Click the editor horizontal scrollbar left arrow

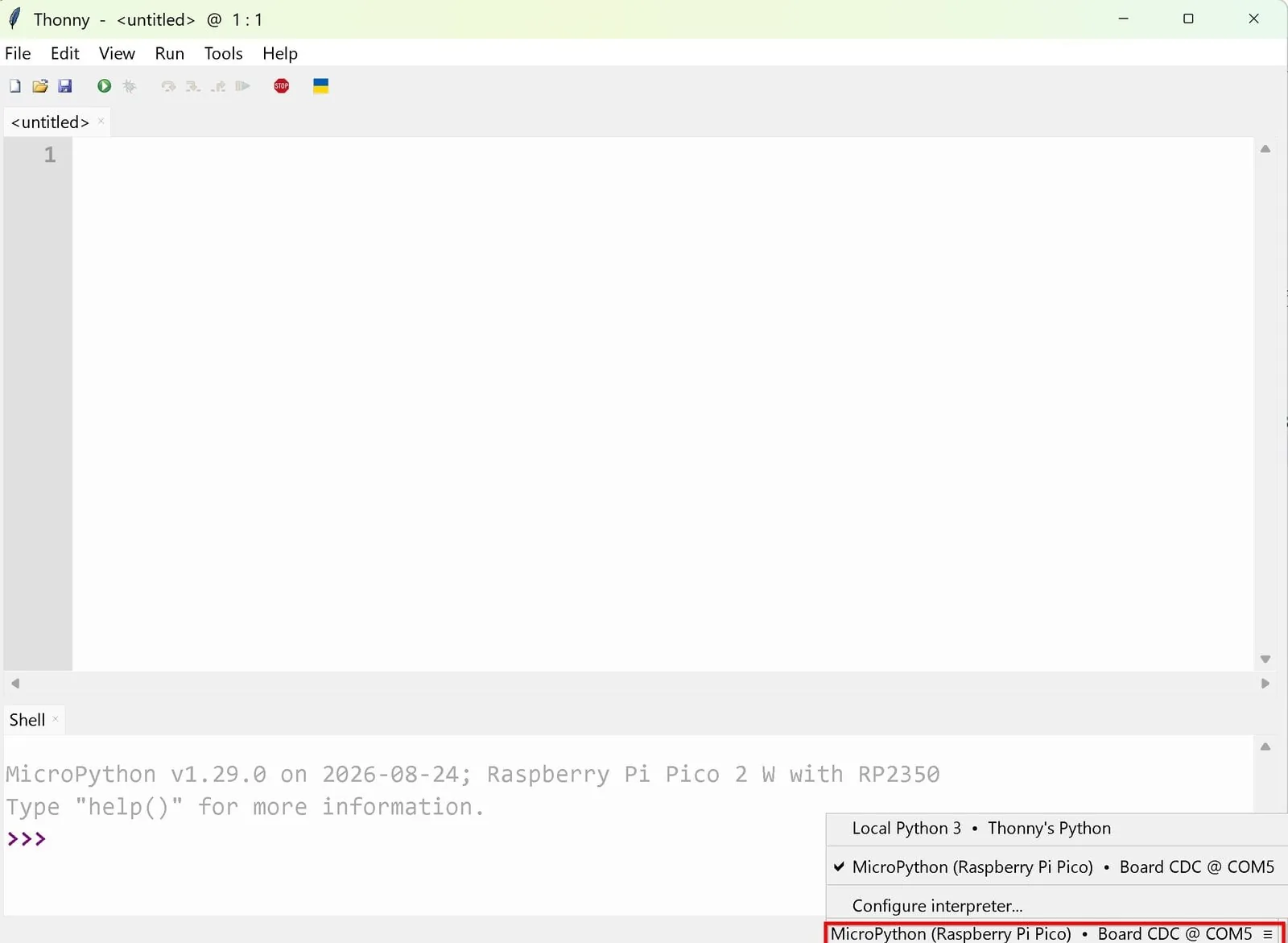pos(14,683)
